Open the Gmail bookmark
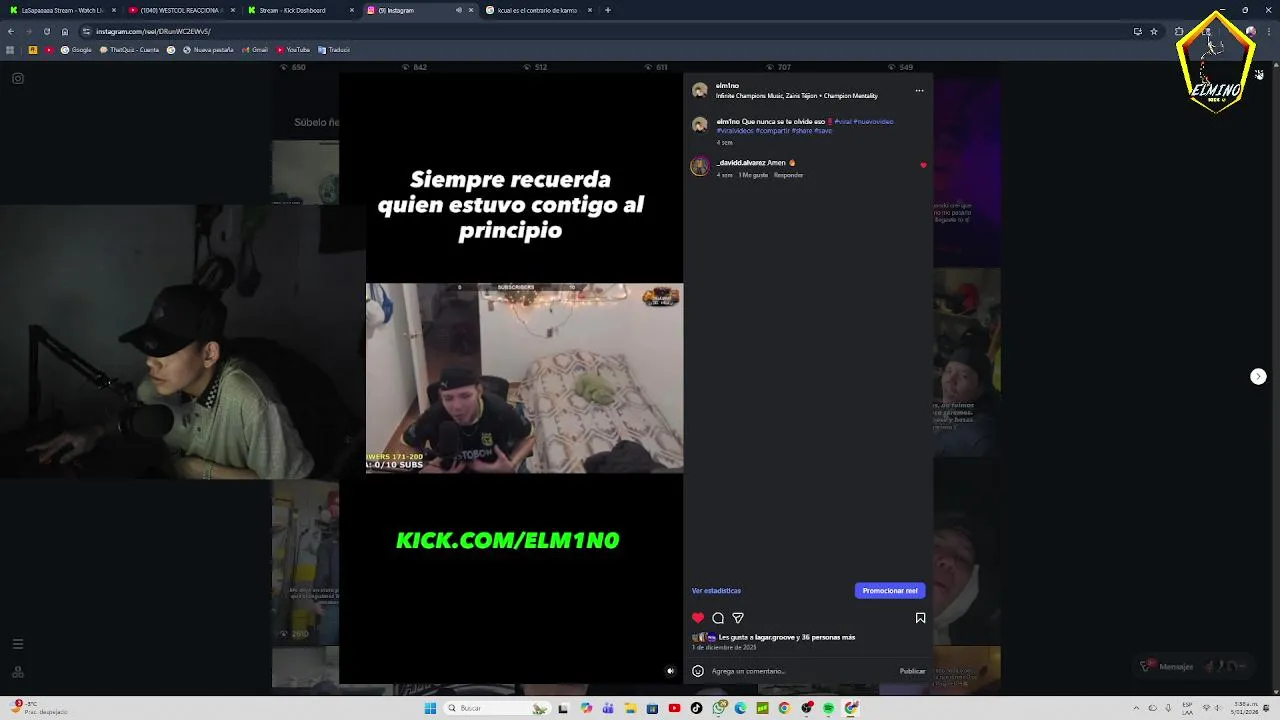The image size is (1280, 720). [x=254, y=49]
